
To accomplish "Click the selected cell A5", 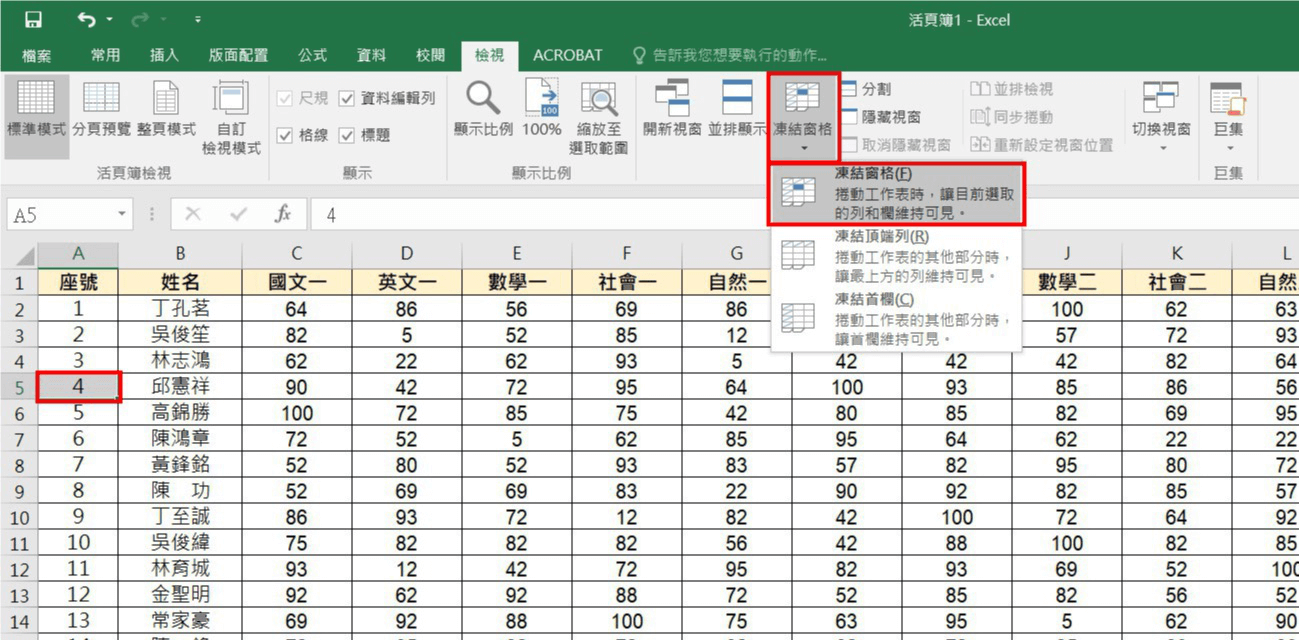I will pos(78,386).
